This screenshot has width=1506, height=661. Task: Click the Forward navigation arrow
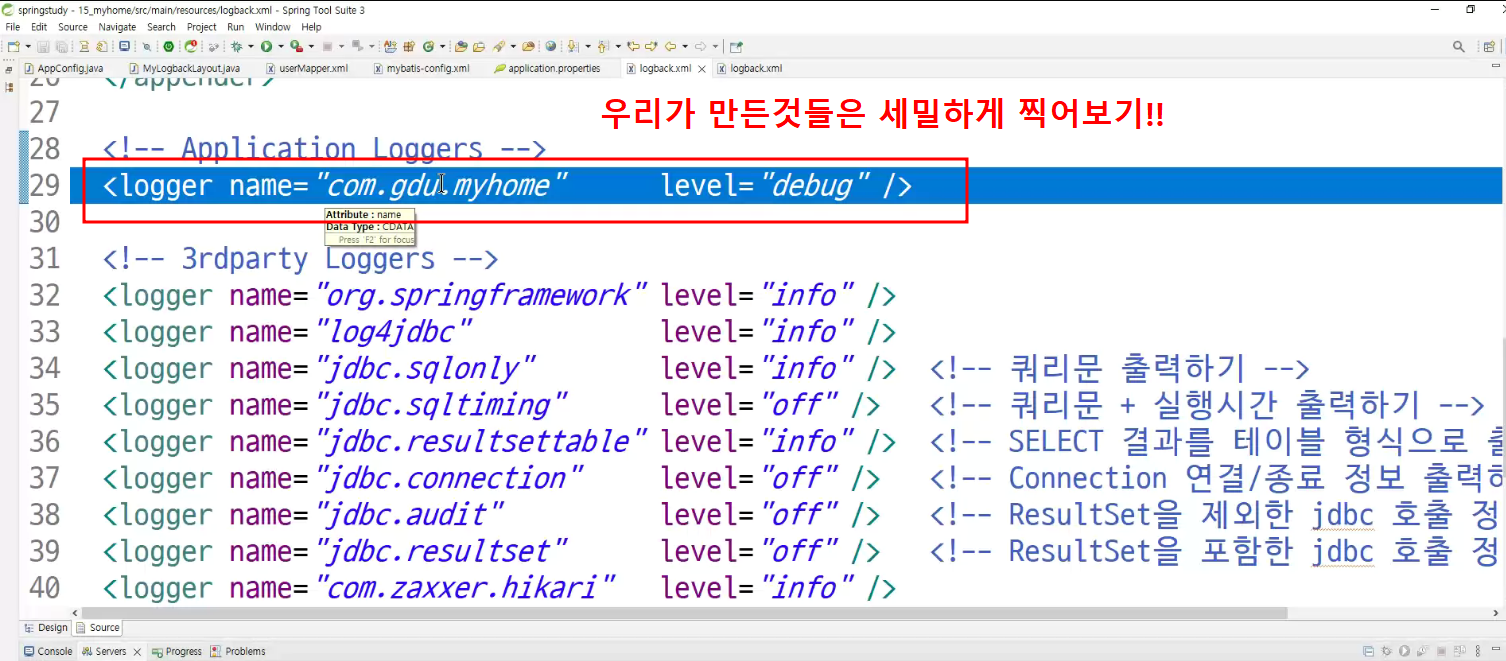click(700, 46)
